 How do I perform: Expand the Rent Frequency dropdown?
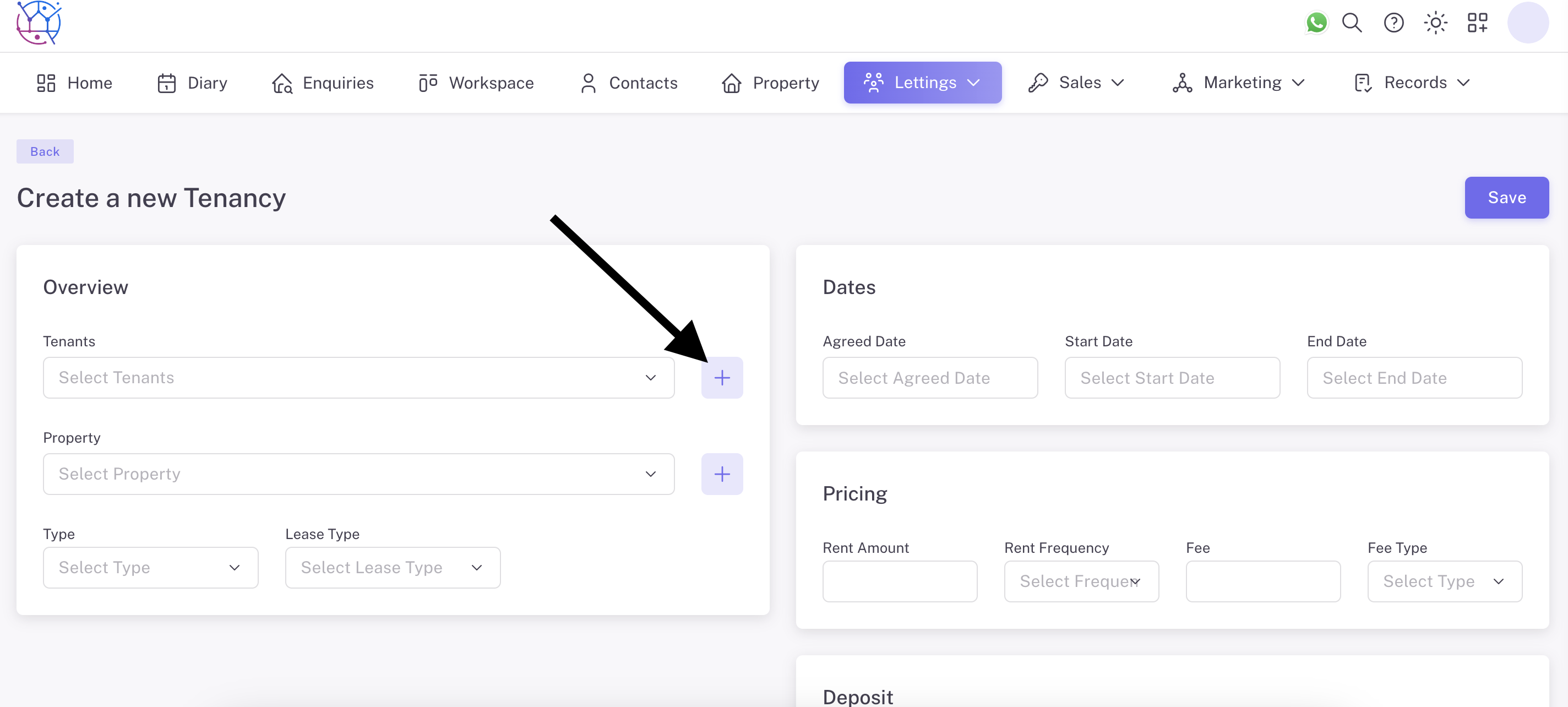tap(1081, 581)
